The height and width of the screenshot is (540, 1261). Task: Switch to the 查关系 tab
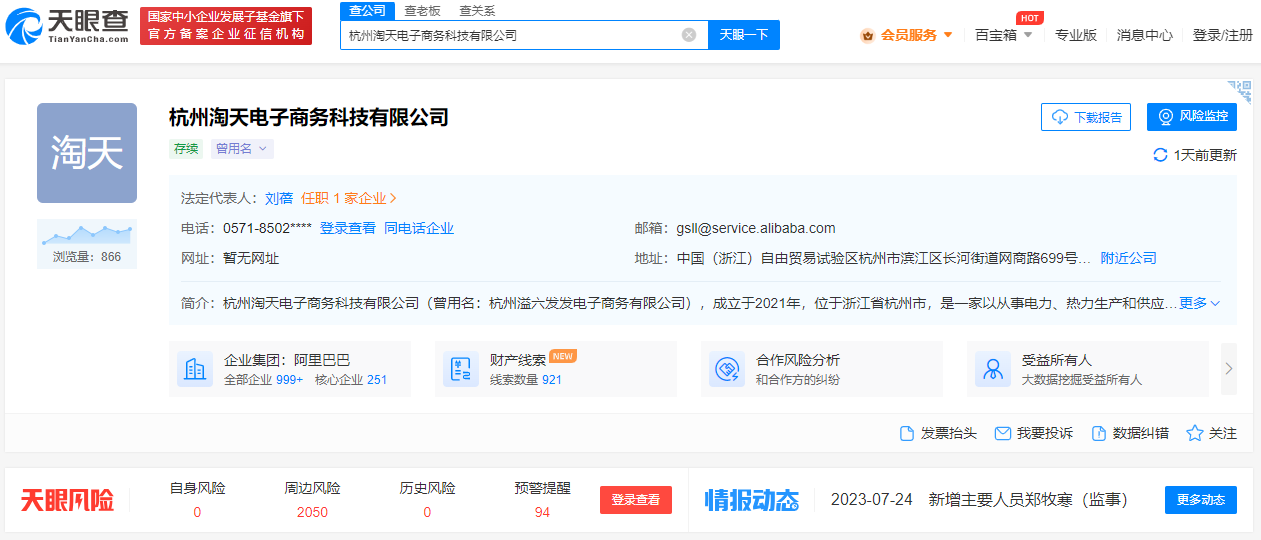pyautogui.click(x=477, y=10)
